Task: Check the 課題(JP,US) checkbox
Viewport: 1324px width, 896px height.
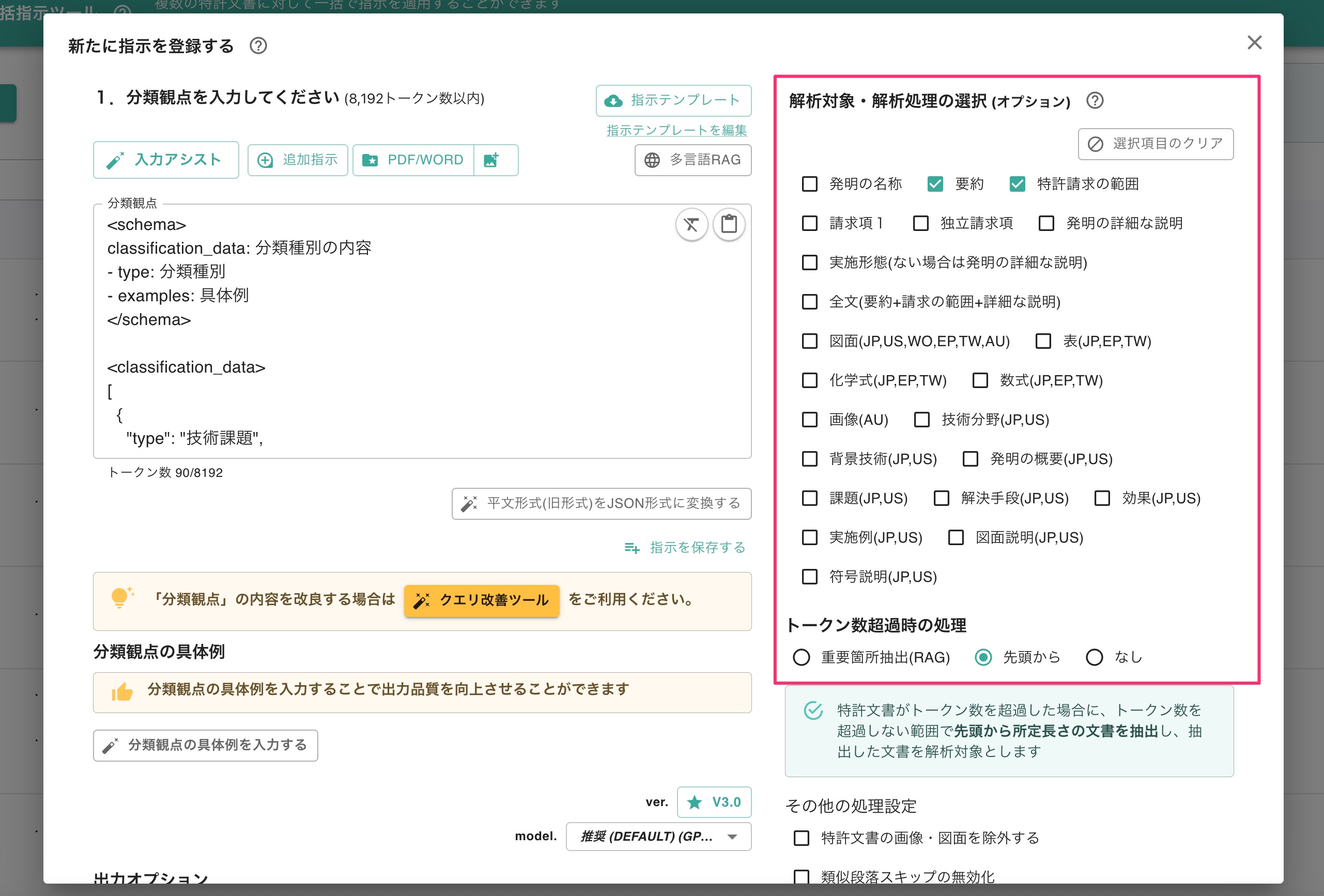Action: coord(809,499)
